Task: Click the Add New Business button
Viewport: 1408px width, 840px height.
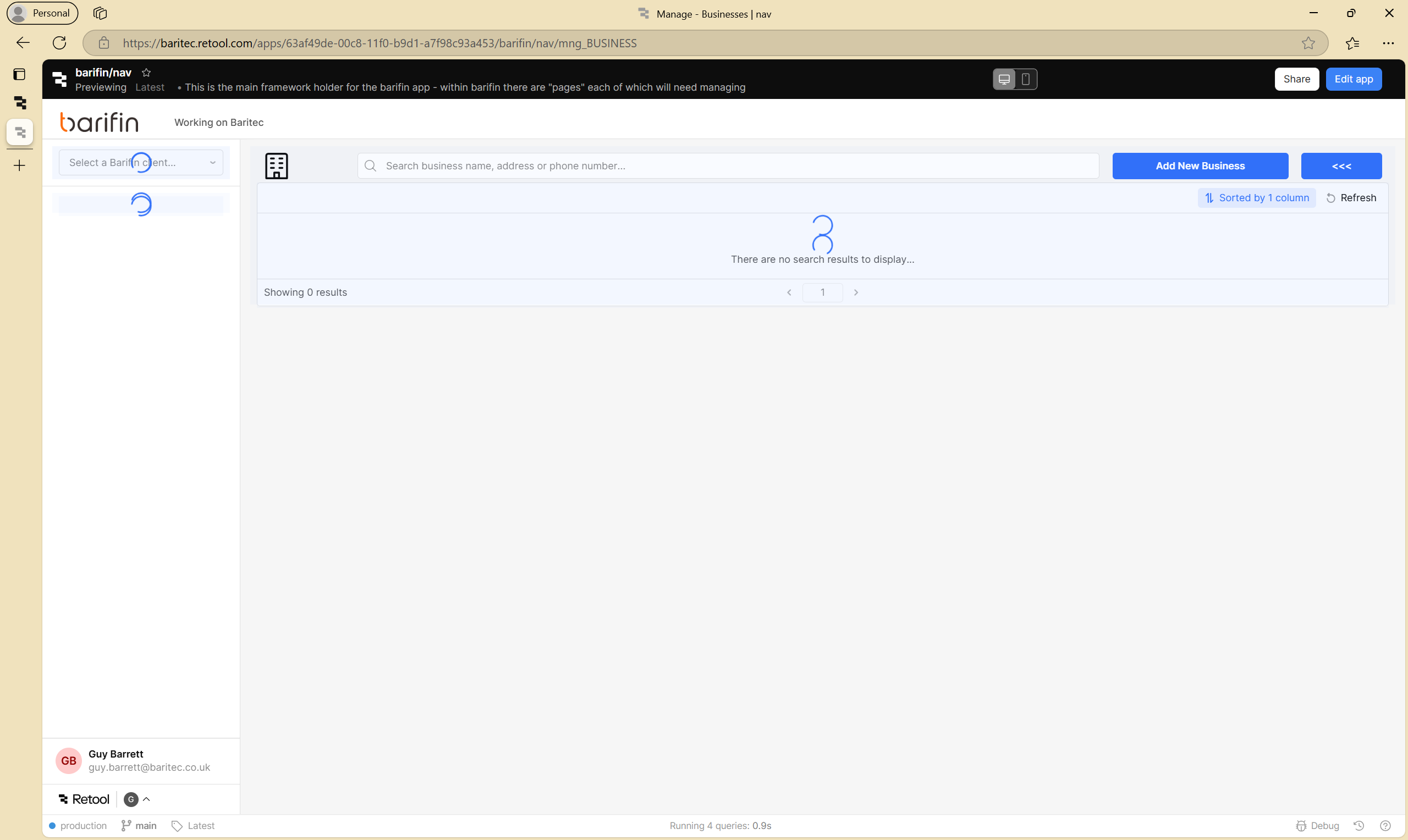Action: click(x=1200, y=166)
